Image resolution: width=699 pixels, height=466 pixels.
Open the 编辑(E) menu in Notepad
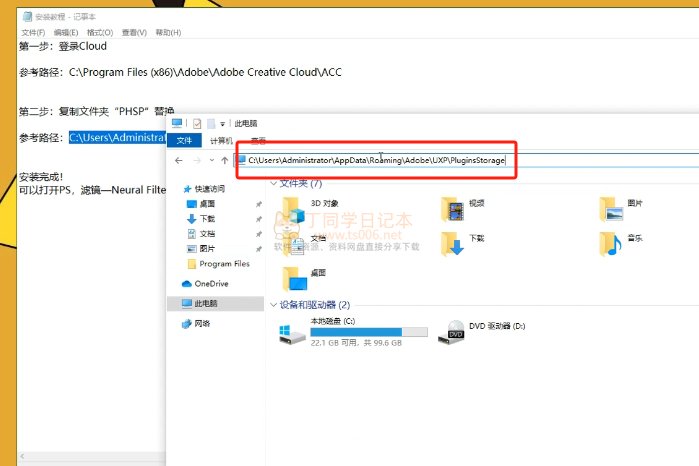[x=66, y=33]
